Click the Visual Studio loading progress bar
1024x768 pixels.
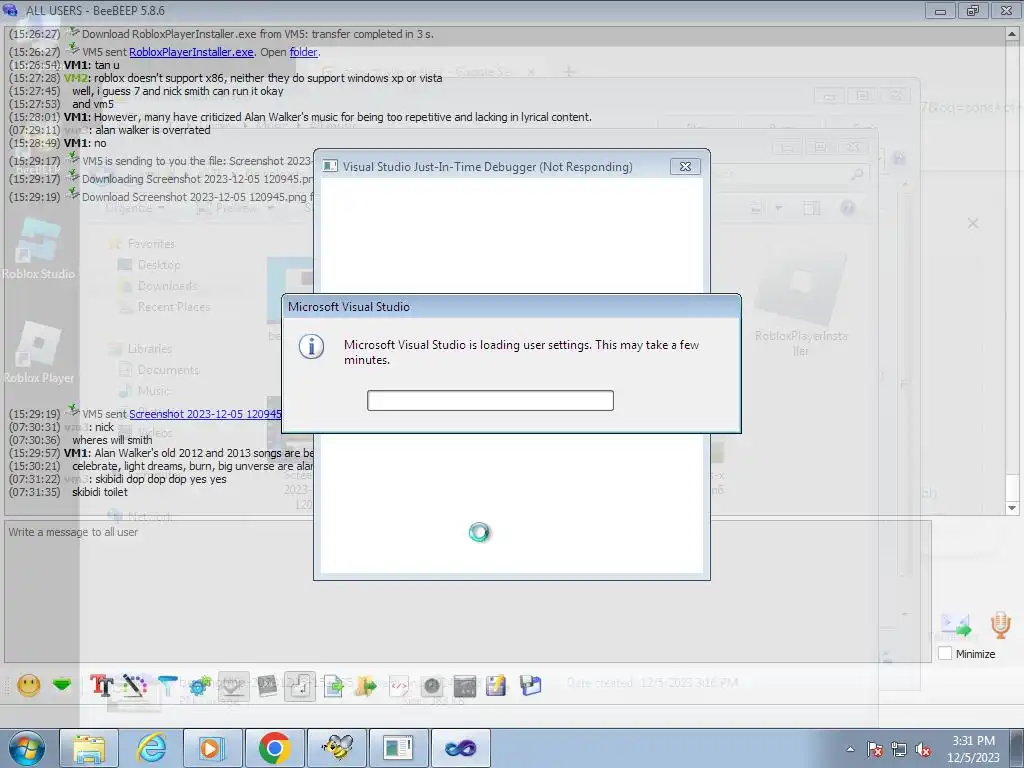[x=490, y=400]
